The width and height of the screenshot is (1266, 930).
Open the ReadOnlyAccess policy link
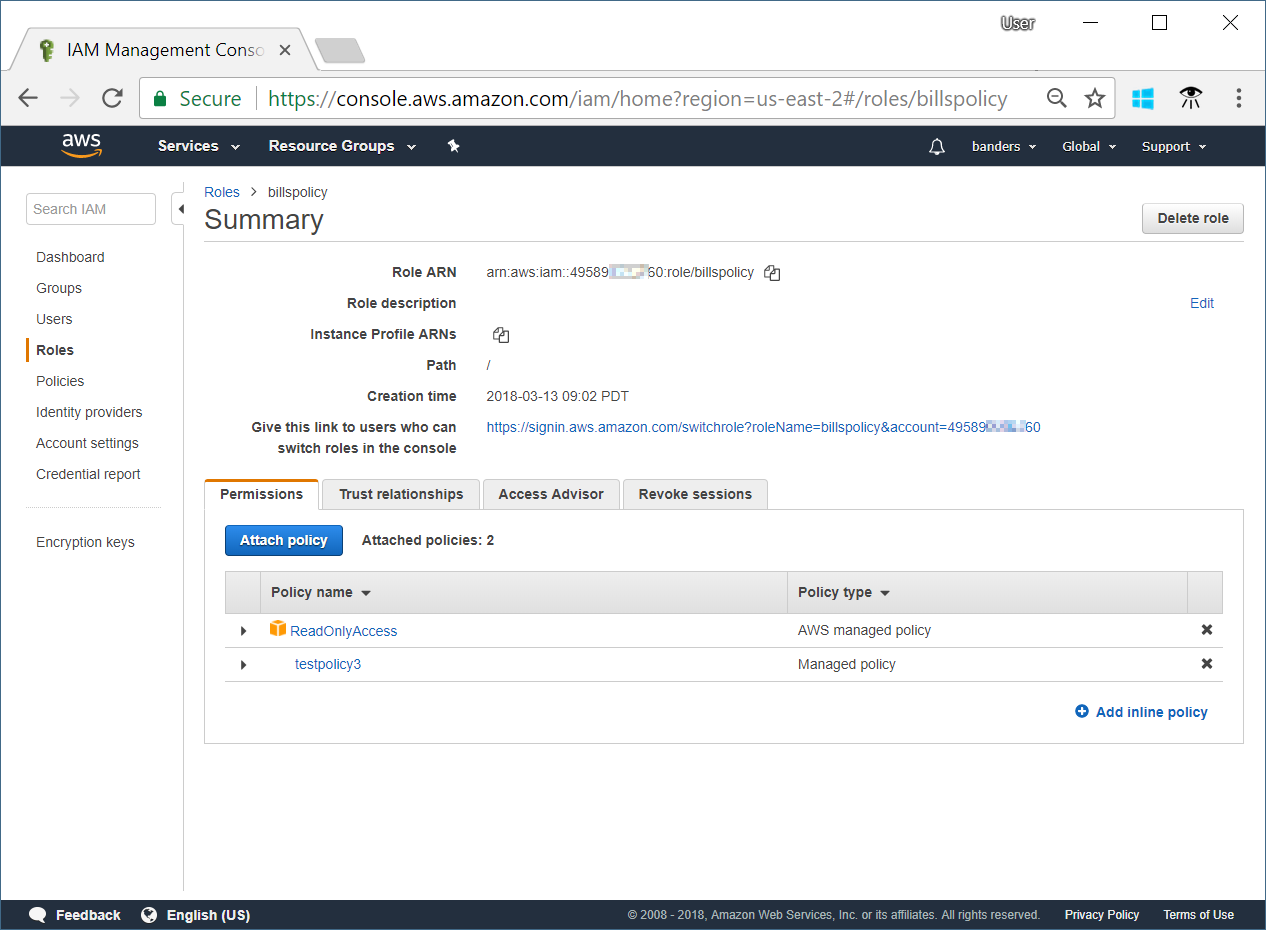pyautogui.click(x=343, y=631)
